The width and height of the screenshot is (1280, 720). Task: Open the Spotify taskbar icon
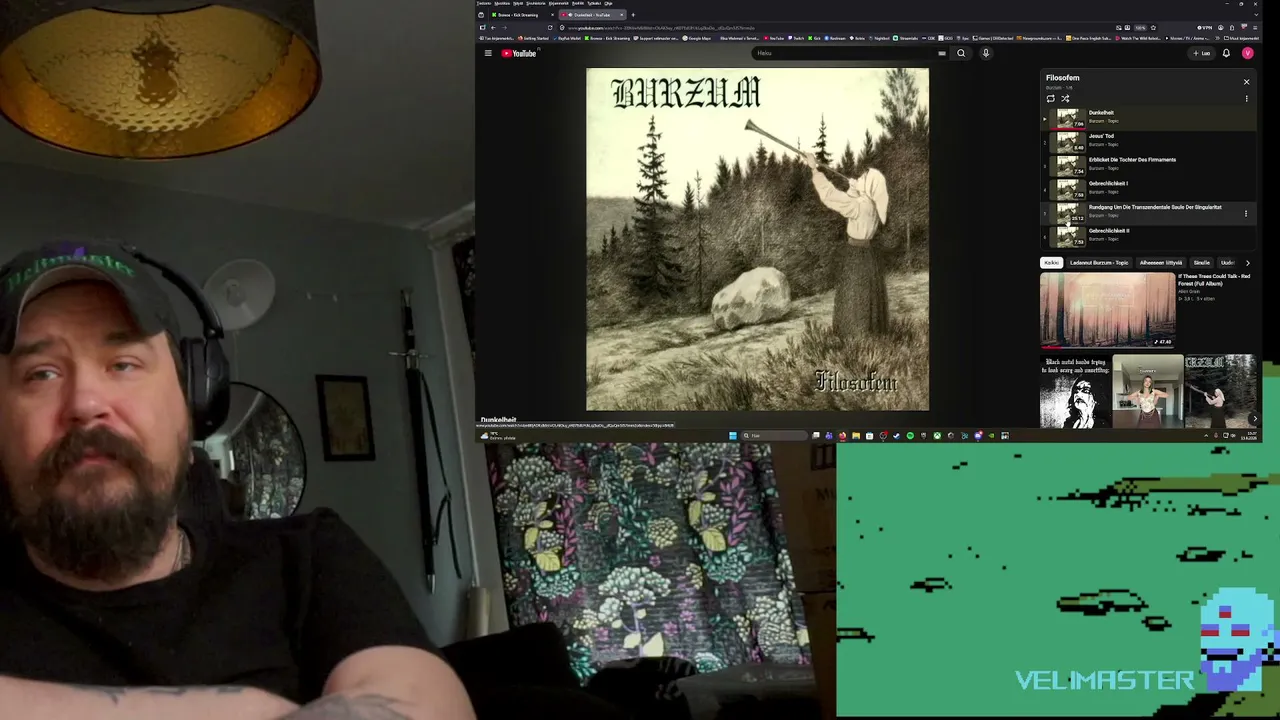coord(909,436)
